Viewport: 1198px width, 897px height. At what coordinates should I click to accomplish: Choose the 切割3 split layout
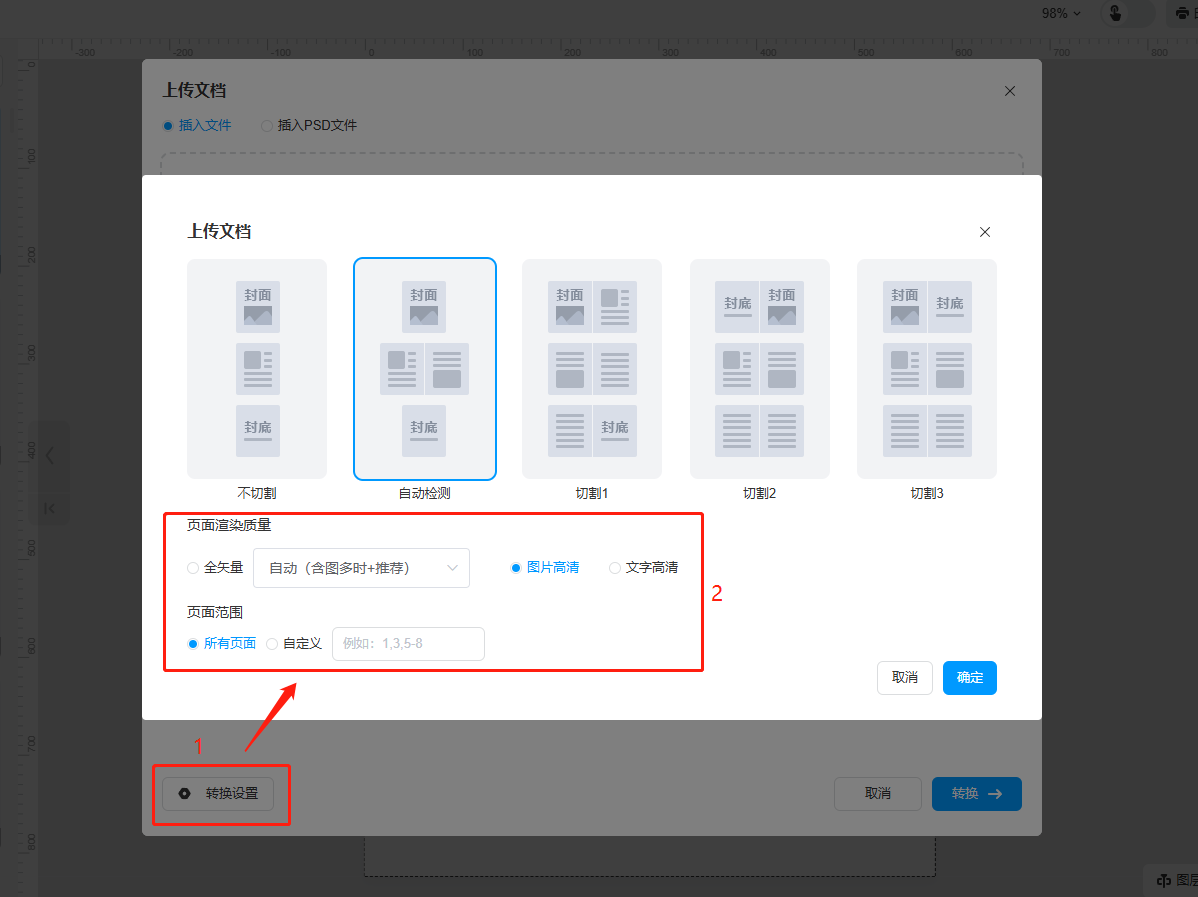[927, 368]
